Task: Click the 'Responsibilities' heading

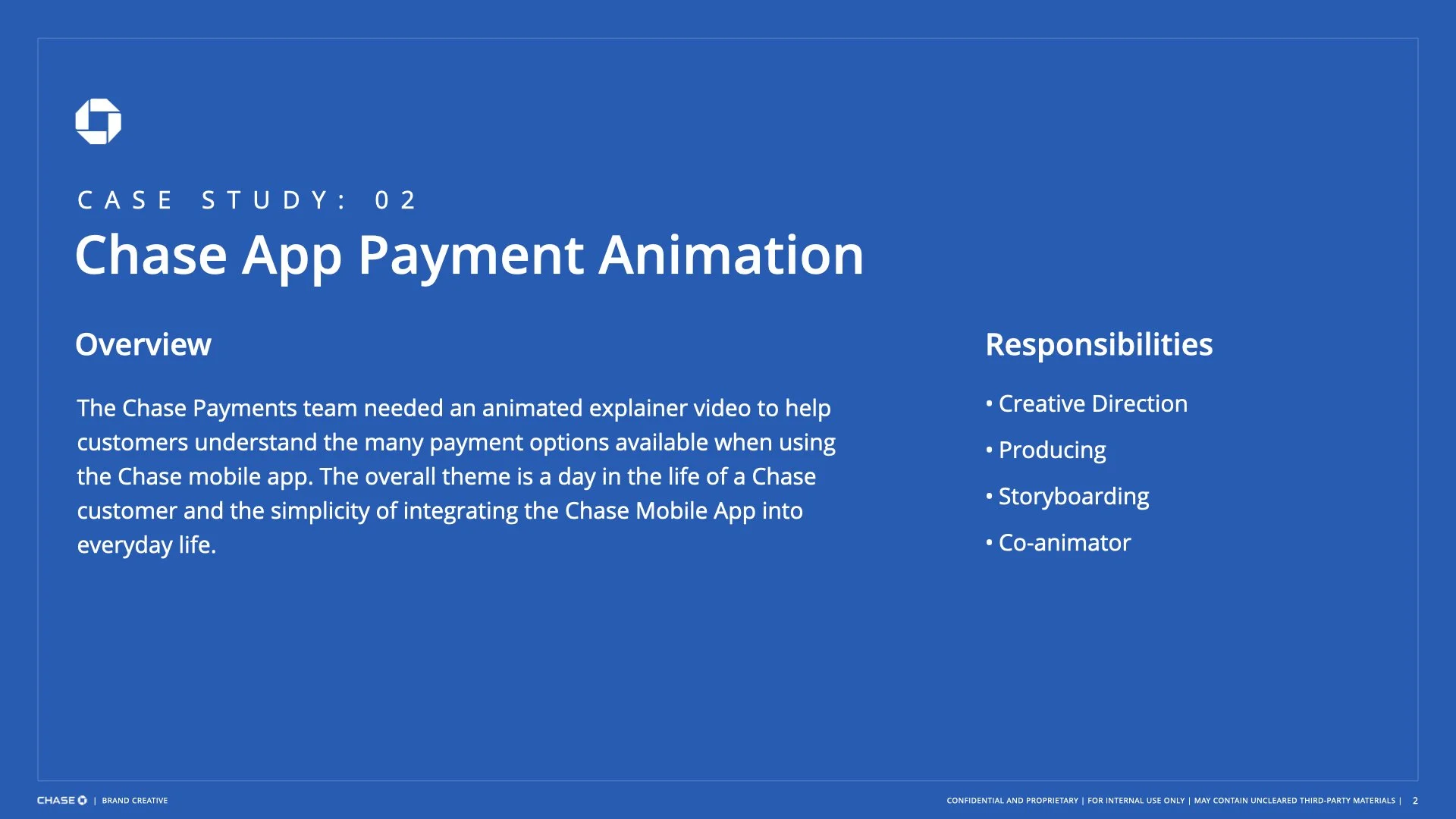Action: pyautogui.click(x=1099, y=345)
